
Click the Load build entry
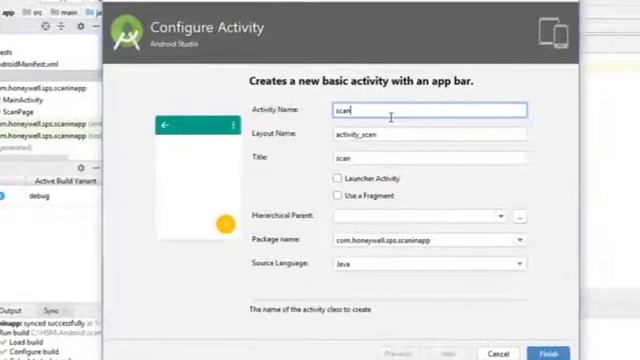click(26, 342)
